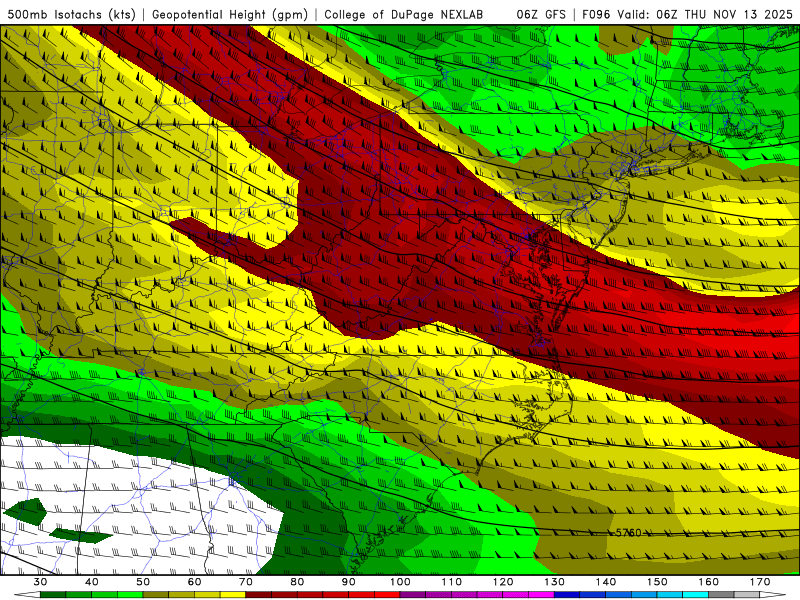This screenshot has height=600, width=800.
Task: Click the 50 value on the legend scale
Action: pos(143,582)
